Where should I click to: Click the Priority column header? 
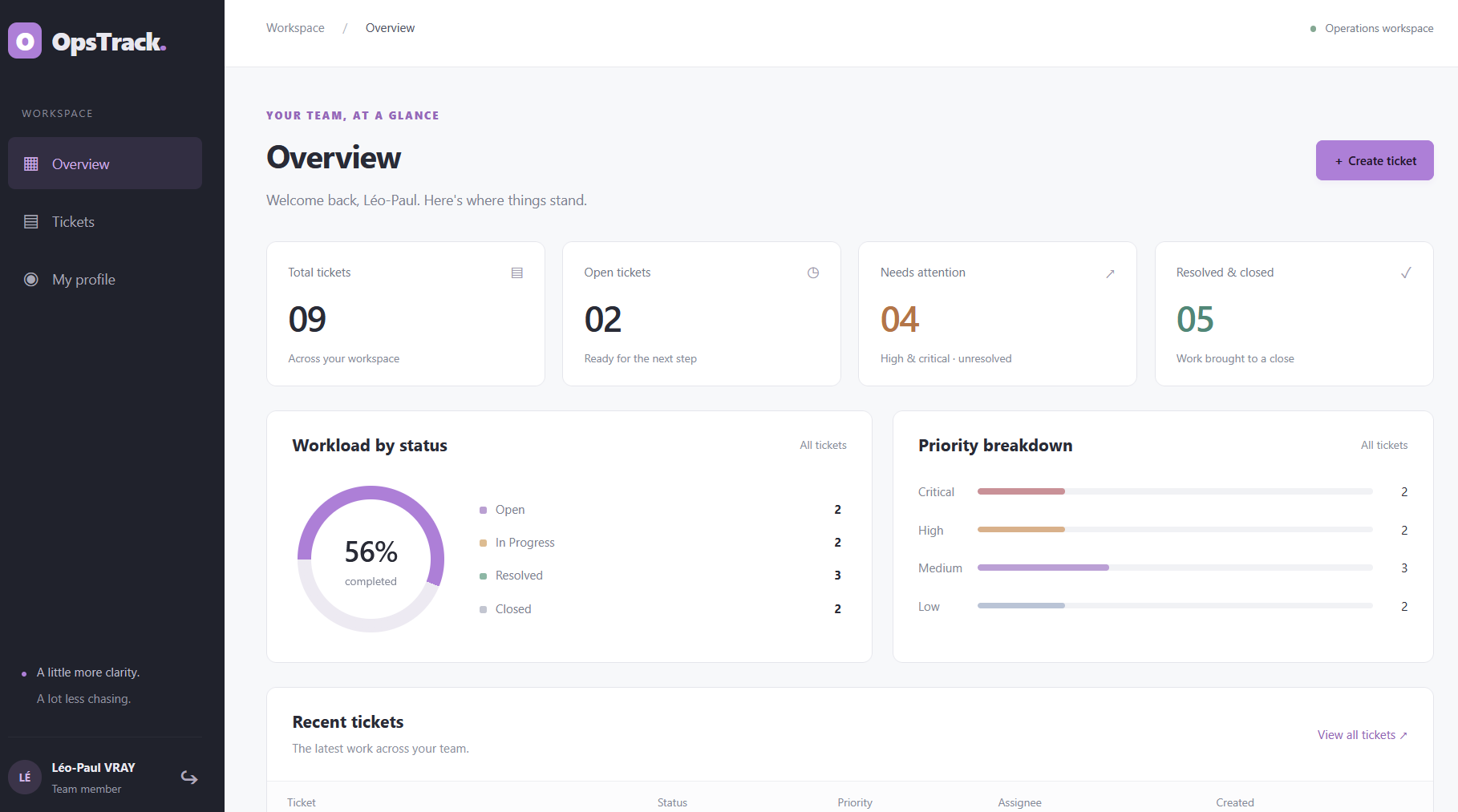[855, 802]
